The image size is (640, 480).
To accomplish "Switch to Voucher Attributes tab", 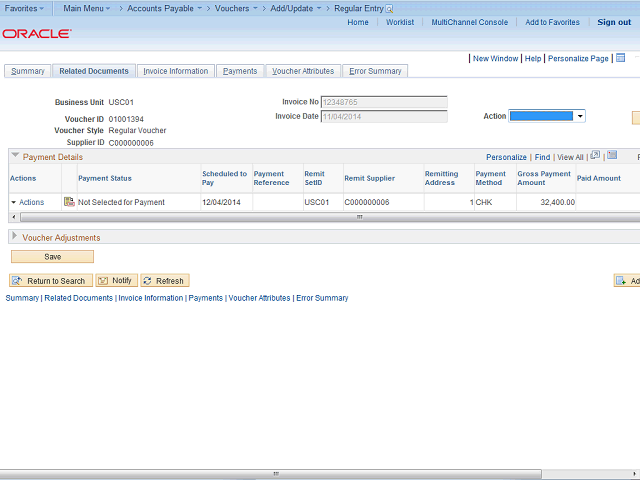I will point(303,71).
